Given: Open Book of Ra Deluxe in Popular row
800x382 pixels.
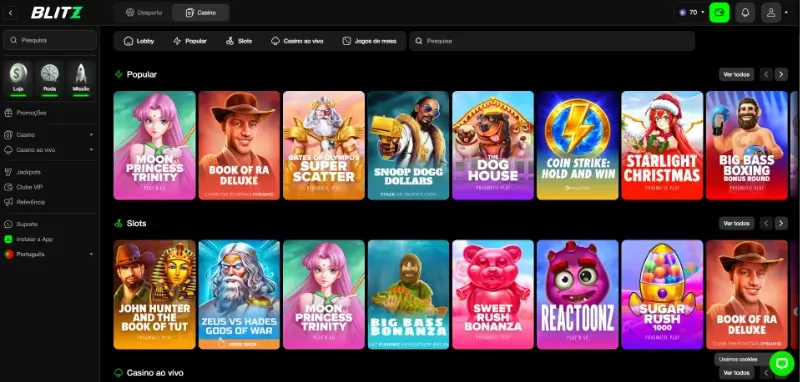Looking at the screenshot, I should point(239,145).
